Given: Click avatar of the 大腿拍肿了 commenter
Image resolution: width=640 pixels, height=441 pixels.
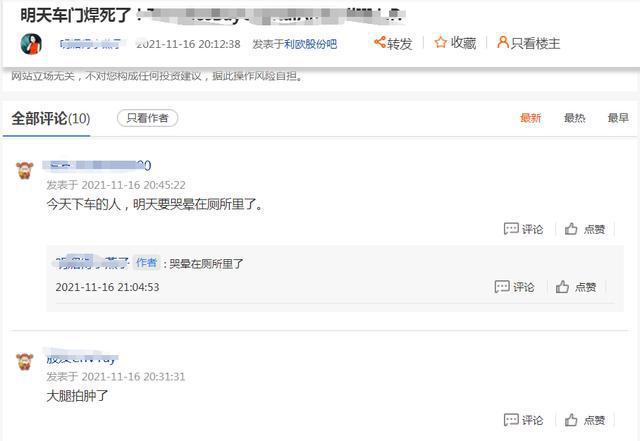Looking at the screenshot, I should tap(24, 361).
